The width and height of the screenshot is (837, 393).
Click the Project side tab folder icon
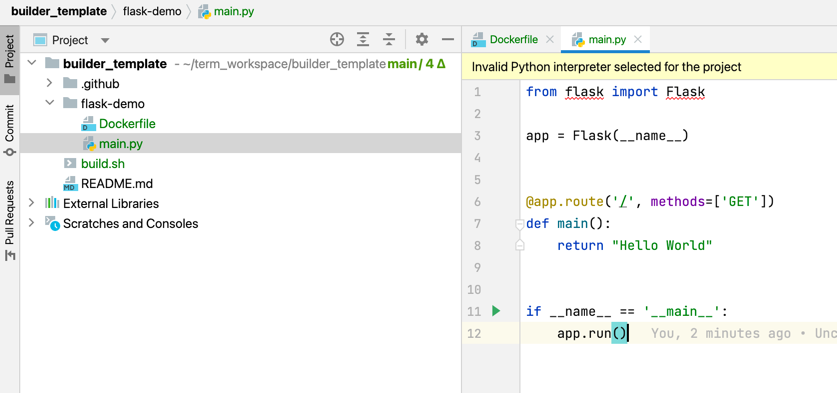point(10,80)
